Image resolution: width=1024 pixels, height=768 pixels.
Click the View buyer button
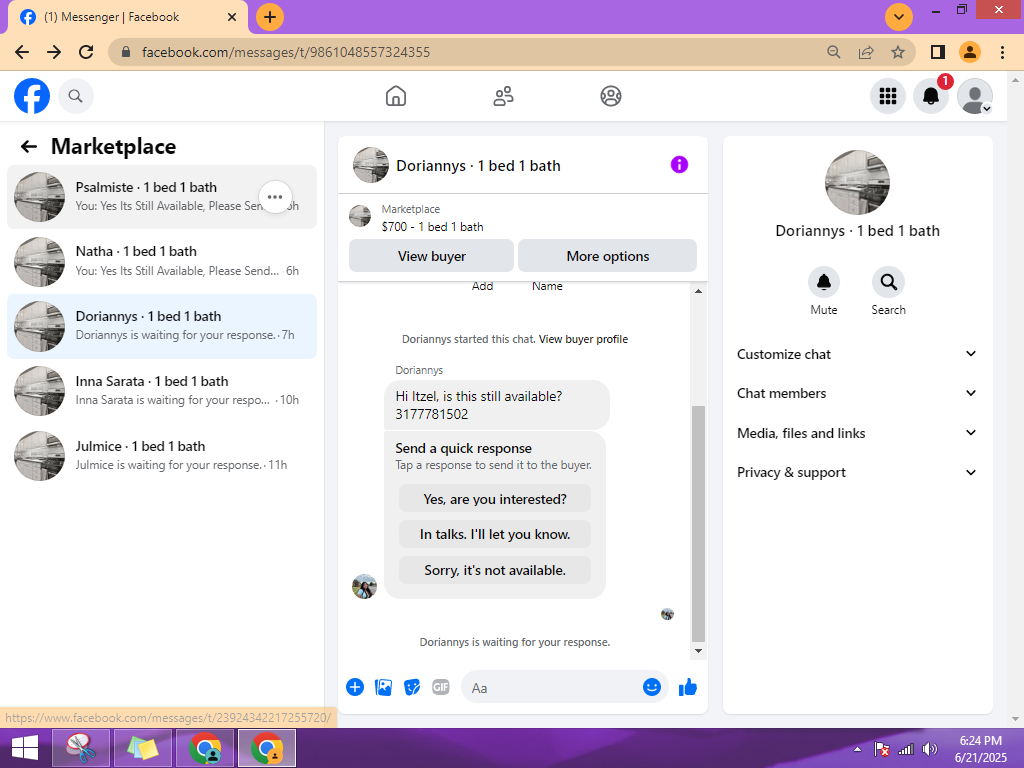click(x=432, y=256)
